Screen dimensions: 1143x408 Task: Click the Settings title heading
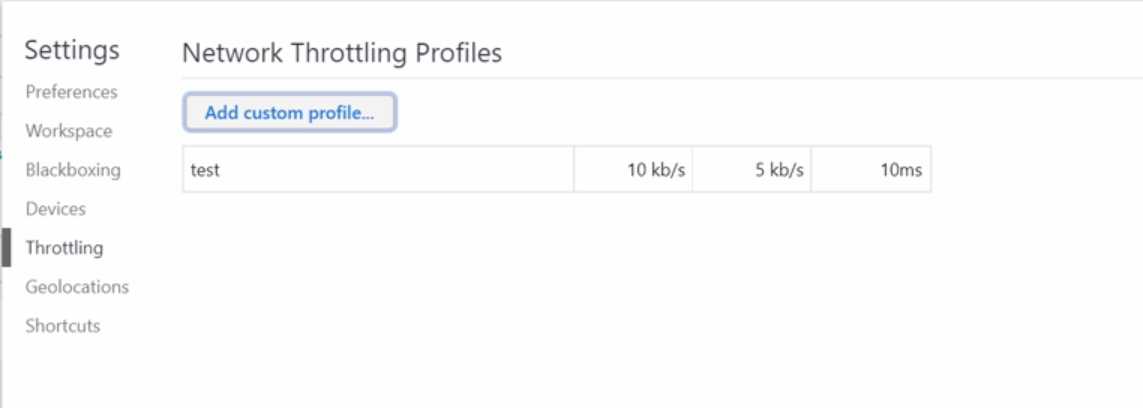pos(72,50)
